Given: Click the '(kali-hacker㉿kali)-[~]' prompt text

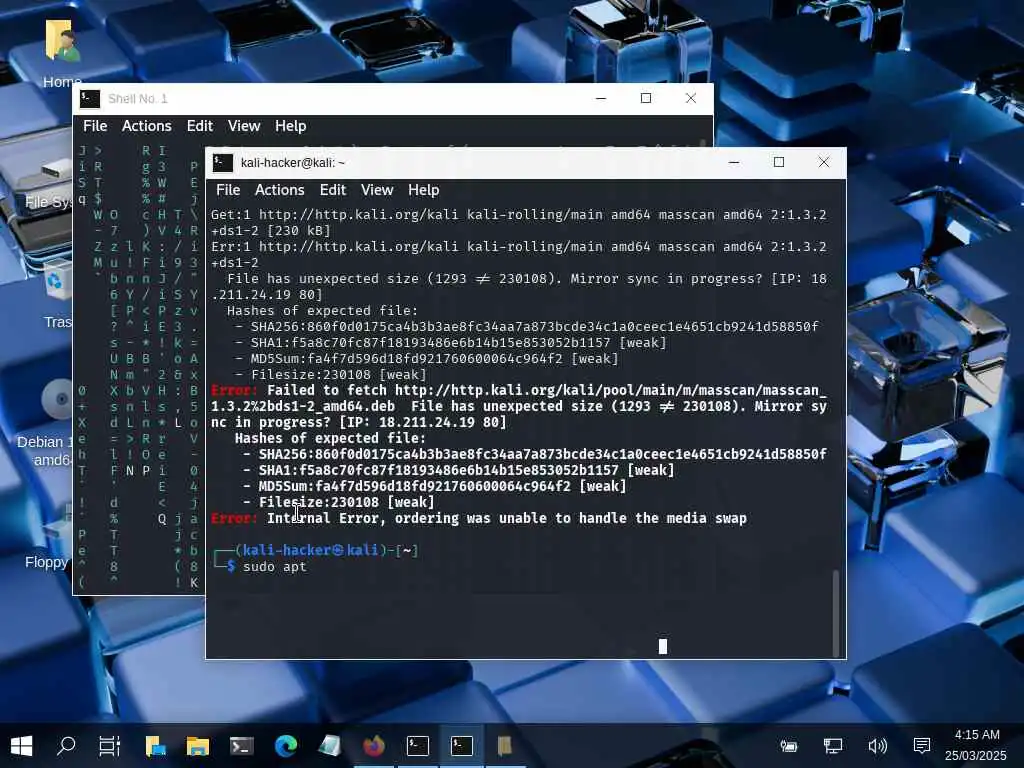Looking at the screenshot, I should coord(327,551).
